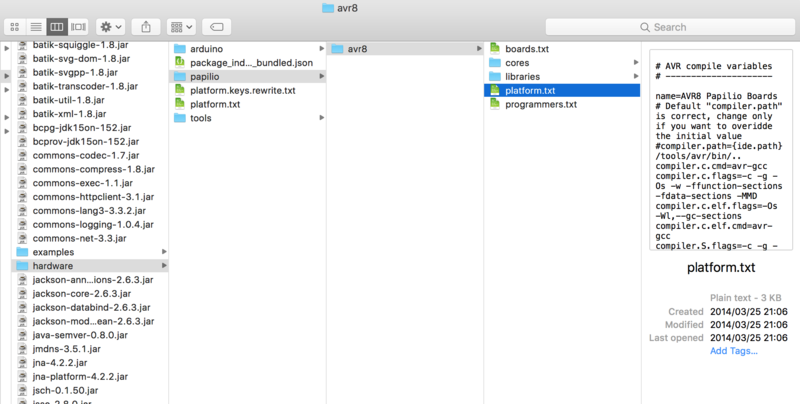Open the Arrange items dropdown

[181, 27]
